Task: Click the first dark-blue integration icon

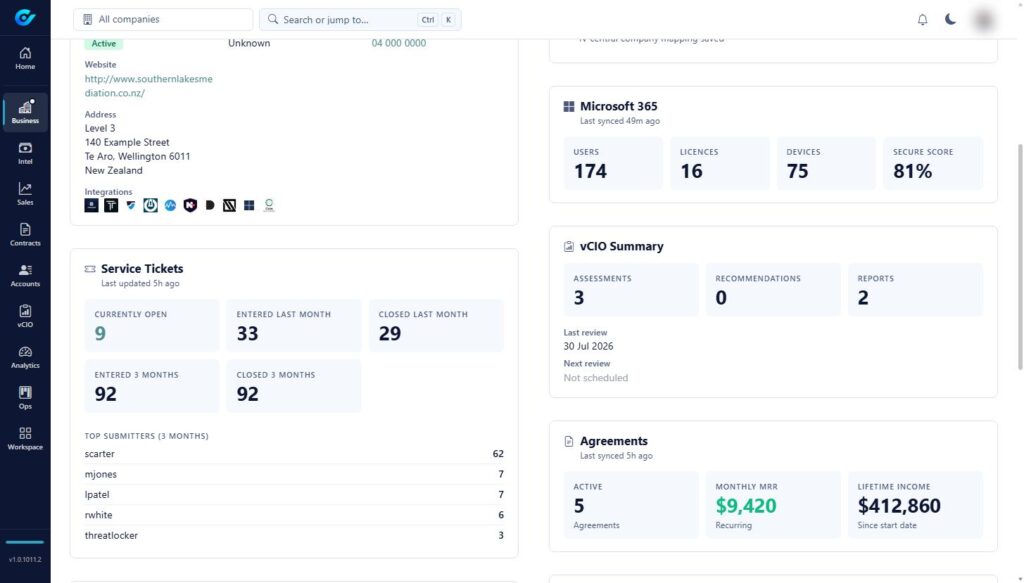Action: (x=91, y=205)
